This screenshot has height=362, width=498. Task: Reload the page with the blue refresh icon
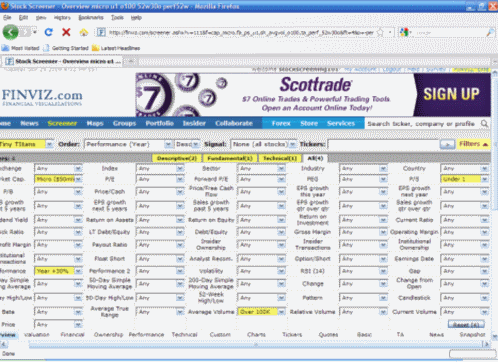click(x=49, y=32)
